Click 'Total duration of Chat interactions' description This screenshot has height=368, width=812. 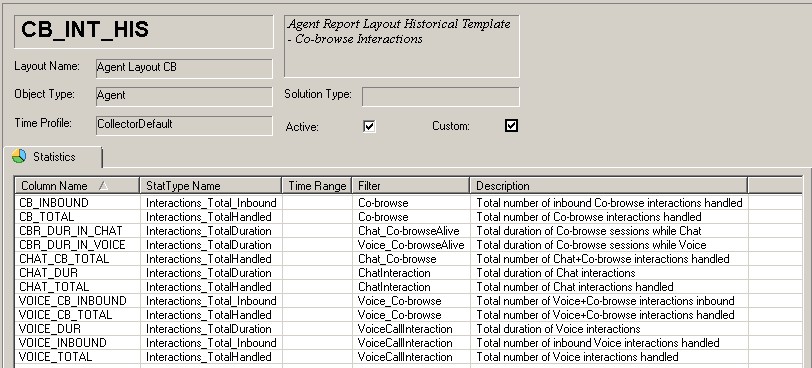[x=556, y=273]
